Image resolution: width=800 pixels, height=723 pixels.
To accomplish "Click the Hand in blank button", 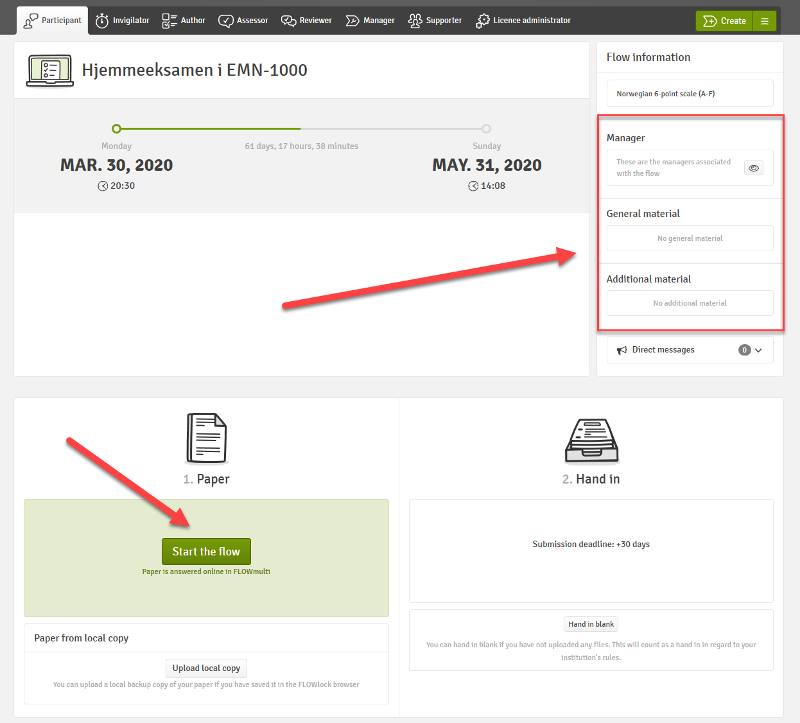I will click(590, 623).
